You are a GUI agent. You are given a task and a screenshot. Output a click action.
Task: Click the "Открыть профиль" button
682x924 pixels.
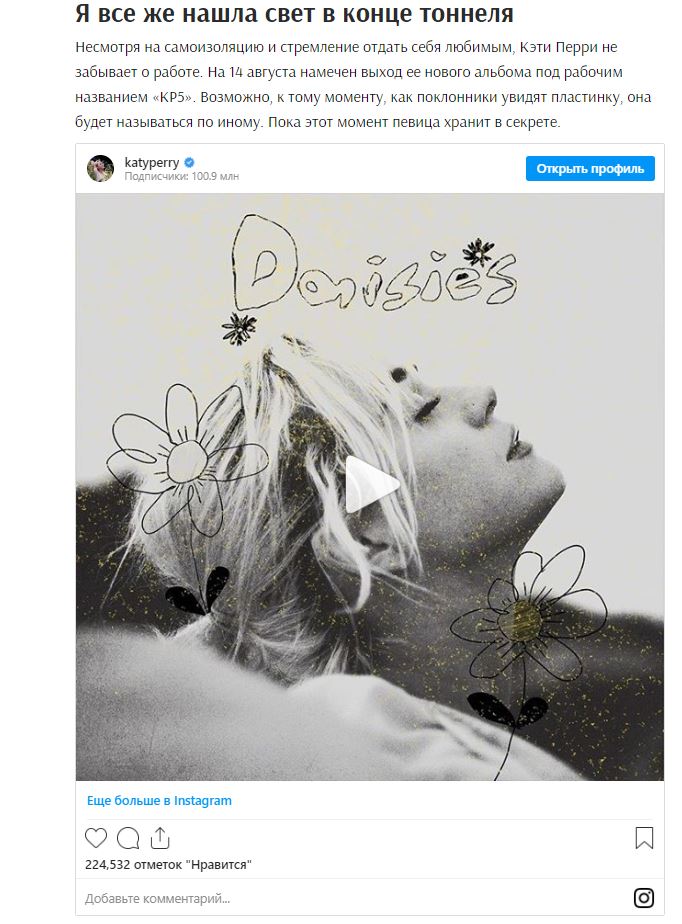tap(590, 169)
